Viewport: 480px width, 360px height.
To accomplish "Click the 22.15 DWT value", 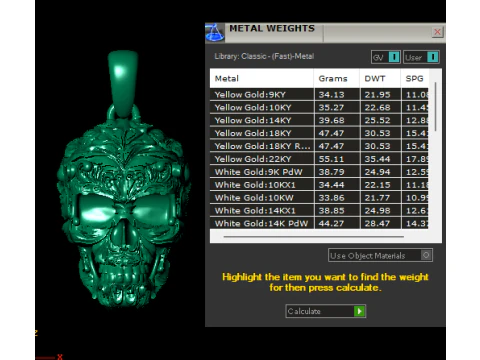I will click(x=377, y=185).
